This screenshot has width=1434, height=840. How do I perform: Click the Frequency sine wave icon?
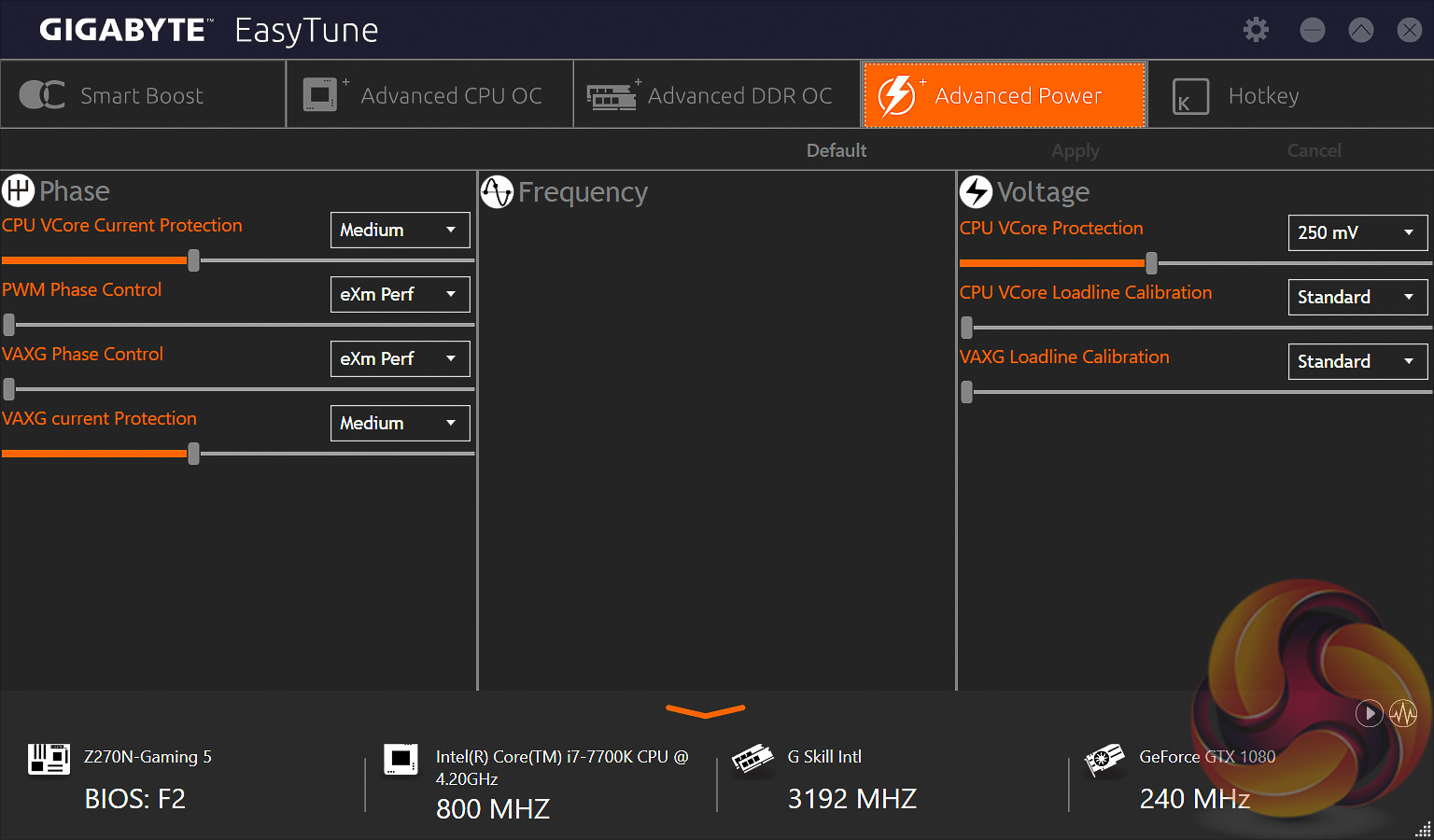click(497, 192)
